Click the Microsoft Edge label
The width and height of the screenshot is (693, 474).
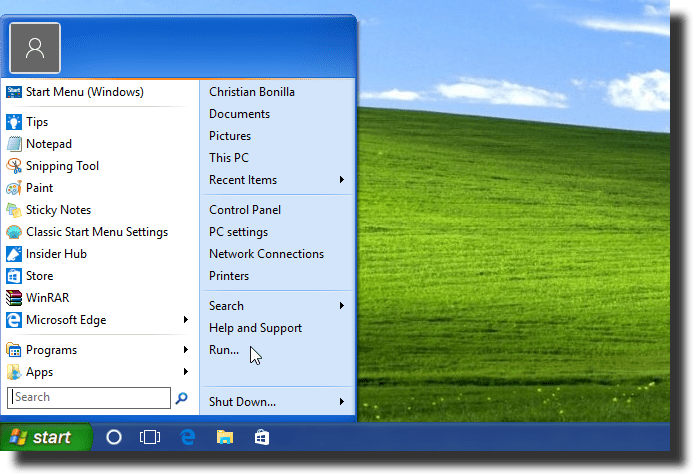(66, 320)
